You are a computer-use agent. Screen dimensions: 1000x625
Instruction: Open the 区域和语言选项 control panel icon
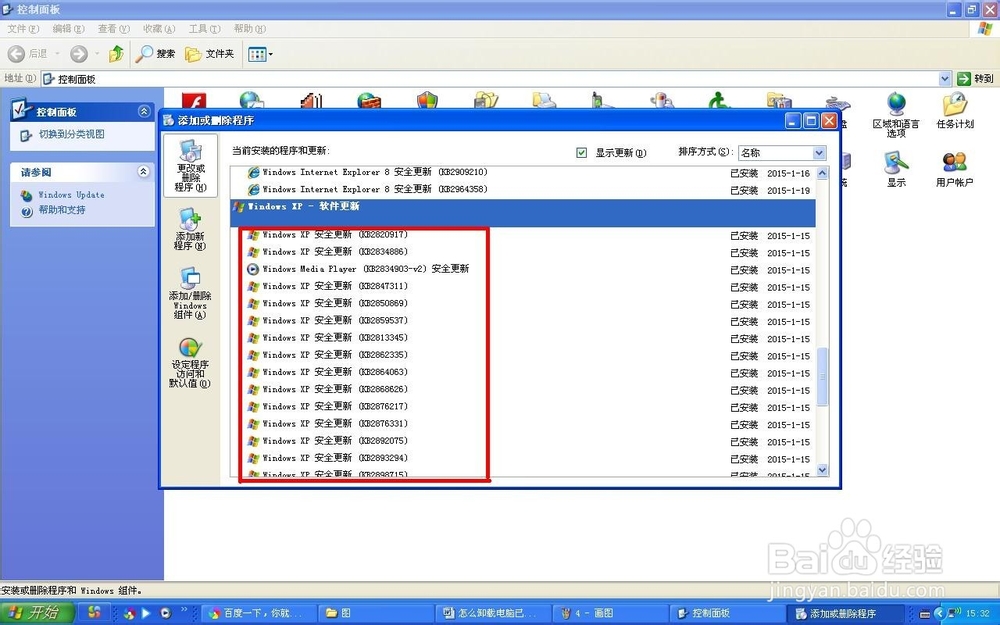[x=896, y=115]
